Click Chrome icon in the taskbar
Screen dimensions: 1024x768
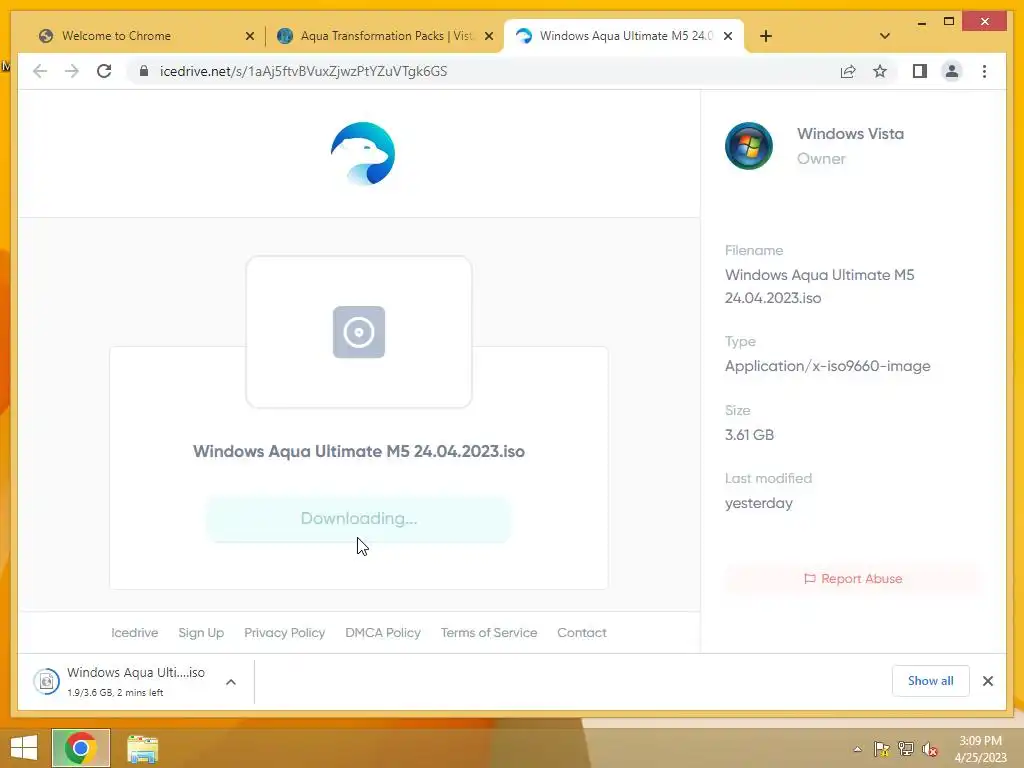(81, 748)
